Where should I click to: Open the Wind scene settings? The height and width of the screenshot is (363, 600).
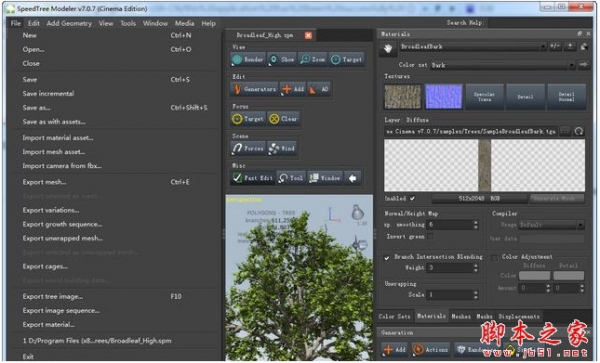point(282,148)
